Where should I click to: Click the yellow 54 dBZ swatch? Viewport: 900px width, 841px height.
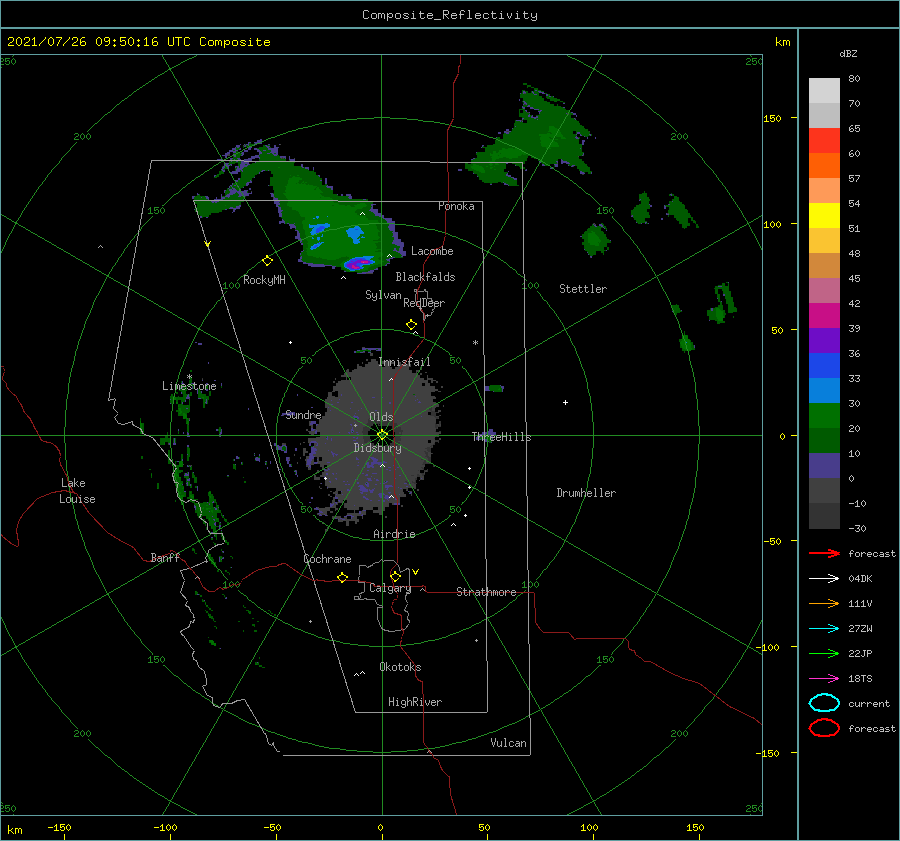824,215
